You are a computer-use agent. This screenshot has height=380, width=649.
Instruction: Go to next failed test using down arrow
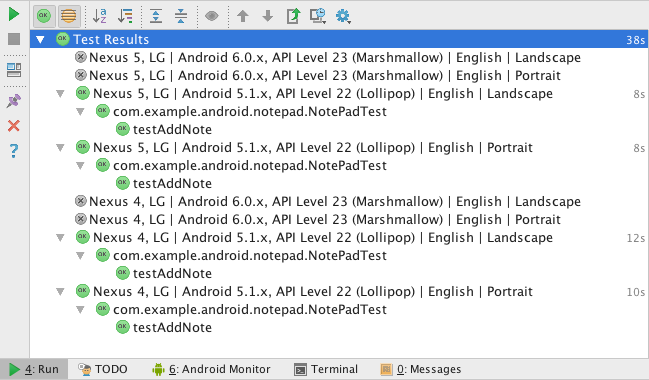[x=268, y=16]
